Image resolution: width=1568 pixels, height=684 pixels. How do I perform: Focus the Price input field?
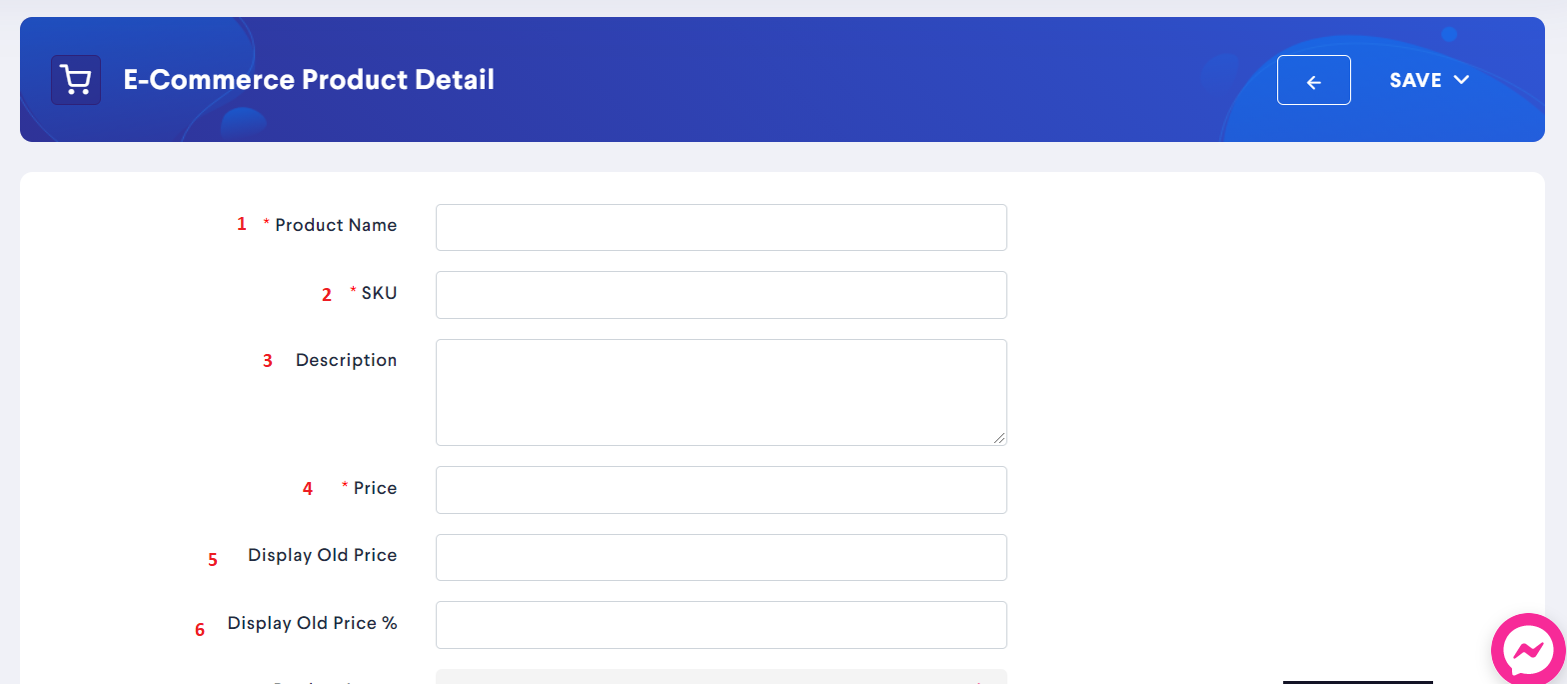(721, 490)
